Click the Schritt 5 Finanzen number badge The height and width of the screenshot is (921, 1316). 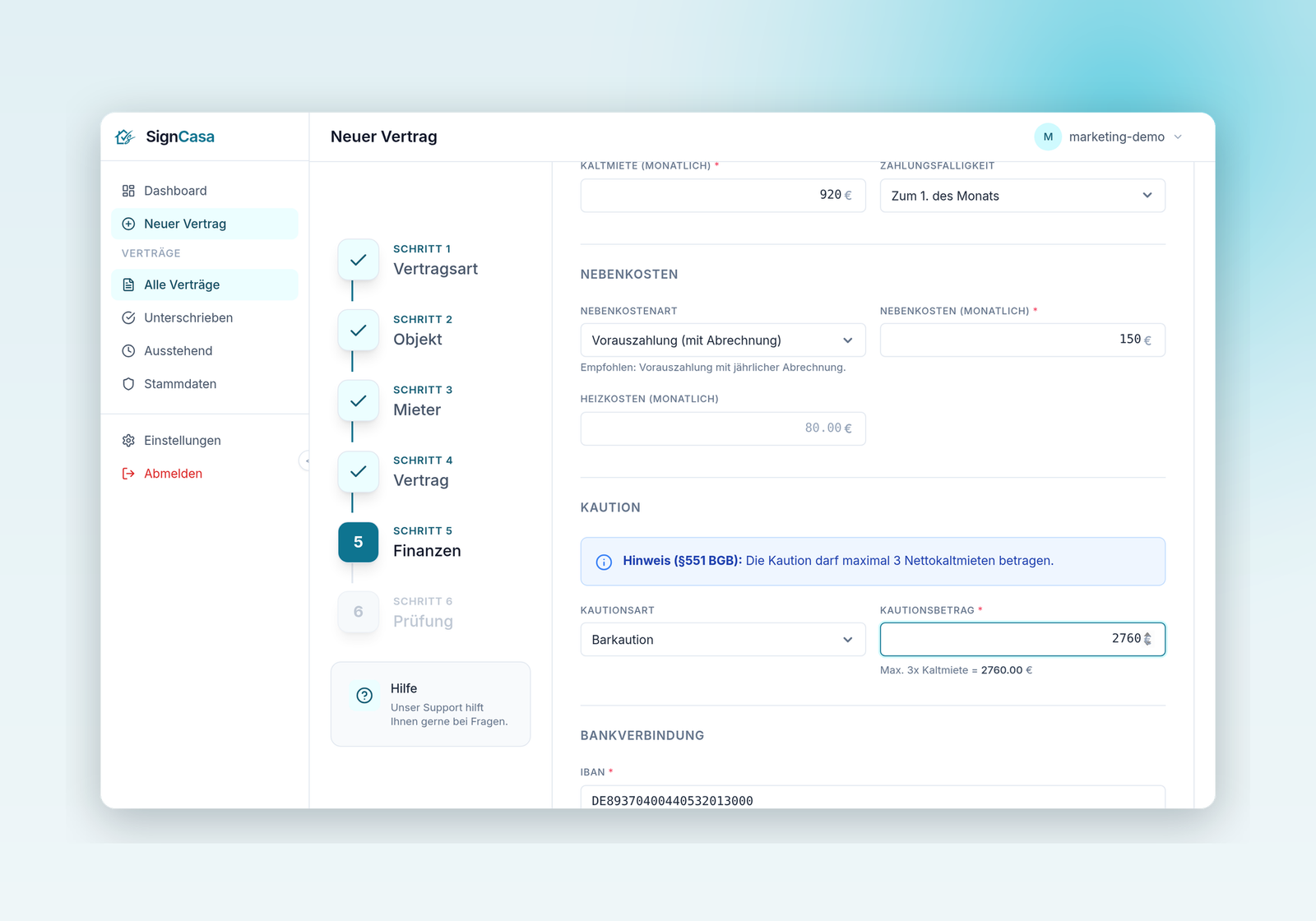click(359, 542)
